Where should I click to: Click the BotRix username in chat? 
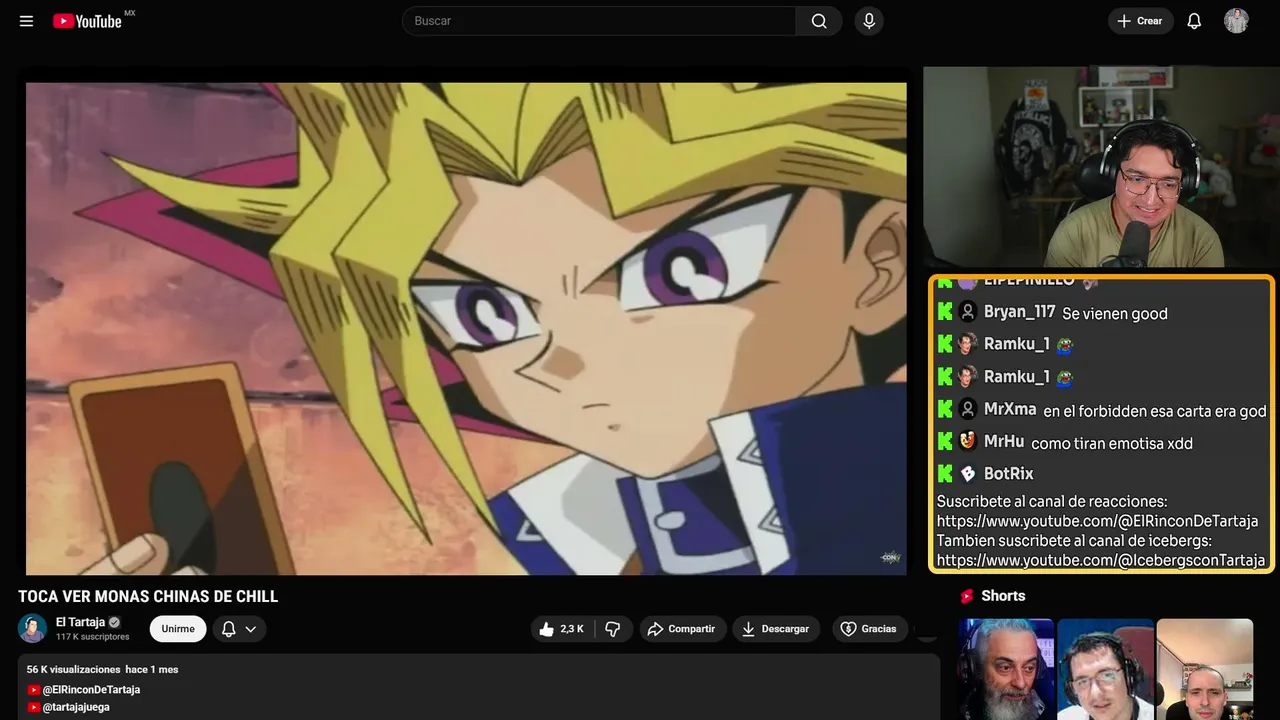point(1009,473)
